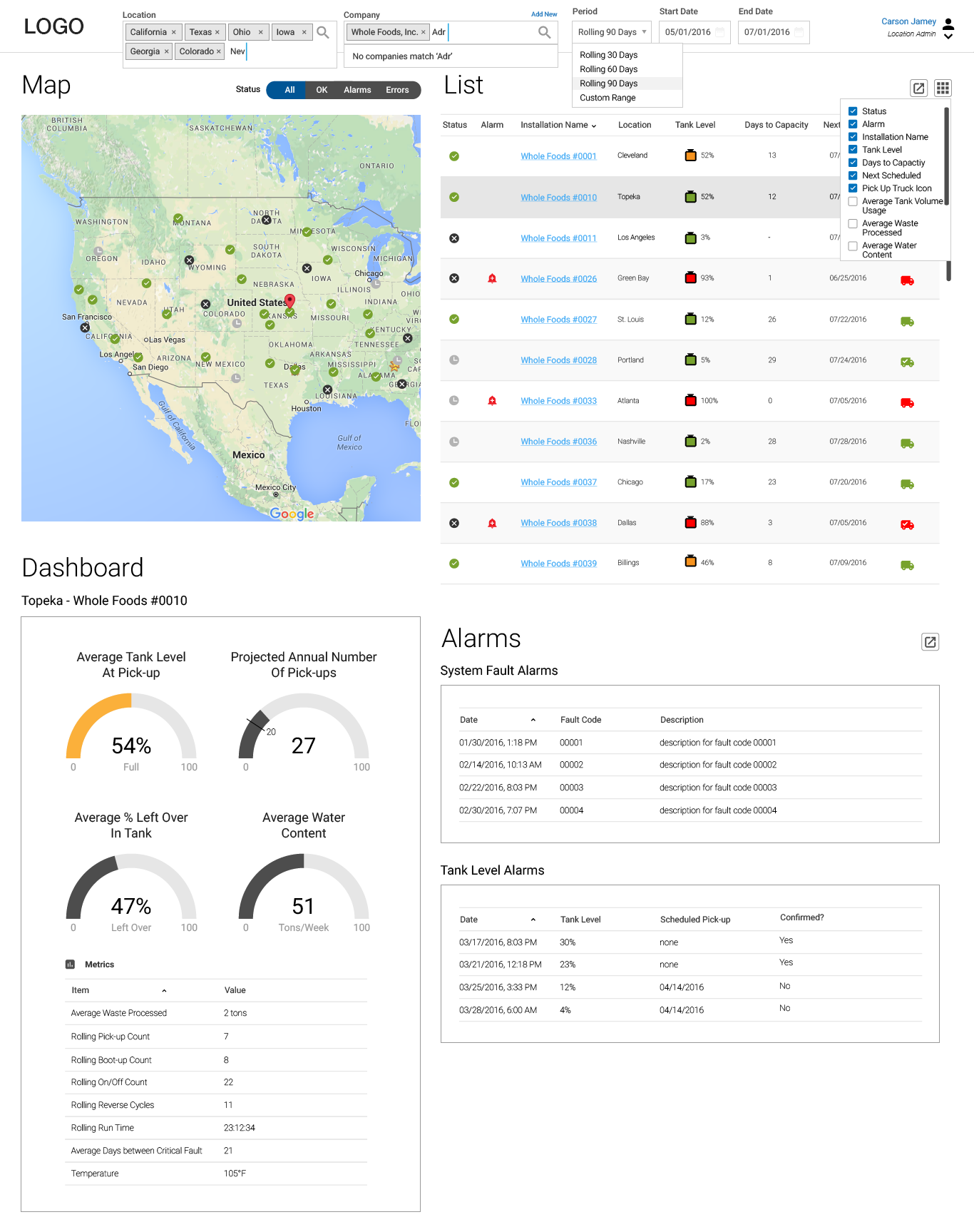
Task: Remove the Georgia location tag
Action: tap(166, 51)
